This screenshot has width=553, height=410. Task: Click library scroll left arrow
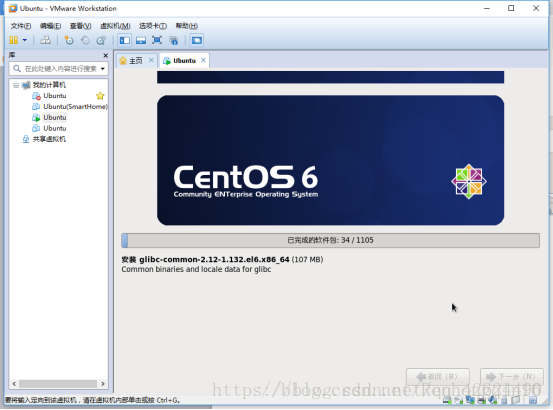14,384
